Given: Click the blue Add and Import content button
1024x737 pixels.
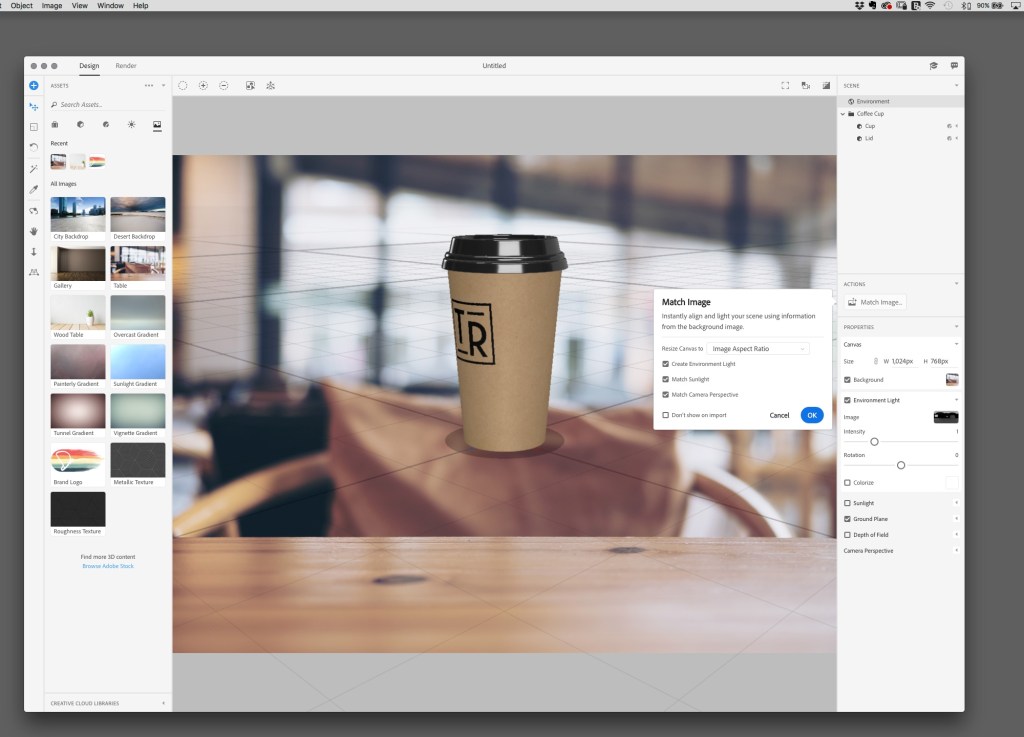Looking at the screenshot, I should tap(34, 86).
